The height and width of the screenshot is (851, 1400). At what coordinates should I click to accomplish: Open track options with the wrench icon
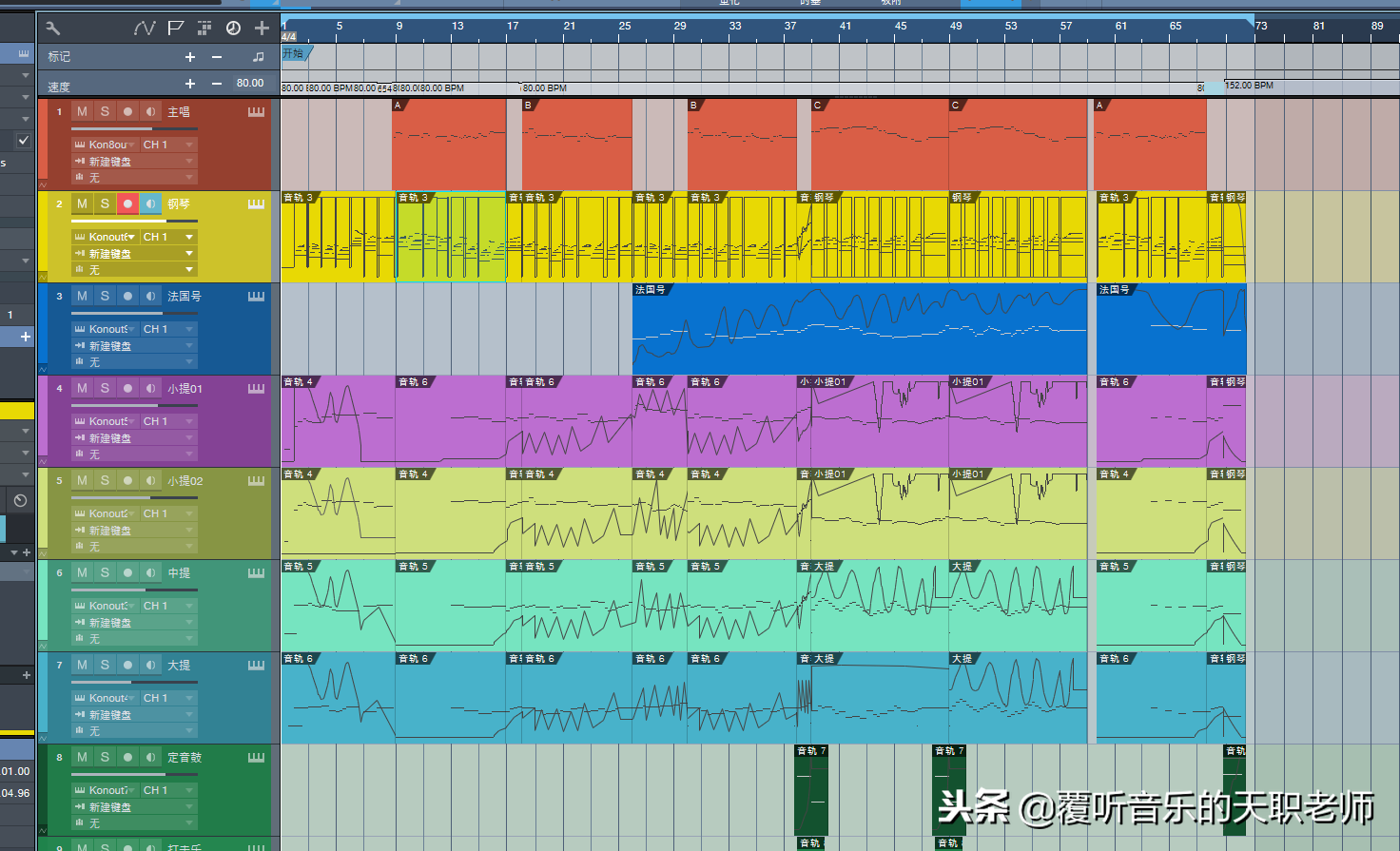(x=53, y=29)
